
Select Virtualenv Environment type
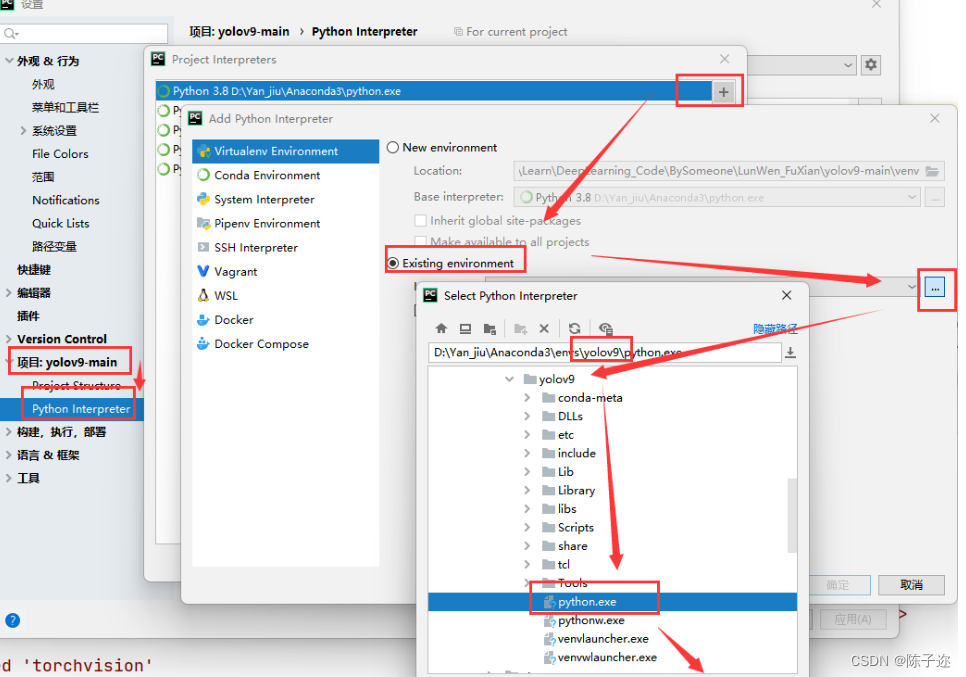(286, 152)
